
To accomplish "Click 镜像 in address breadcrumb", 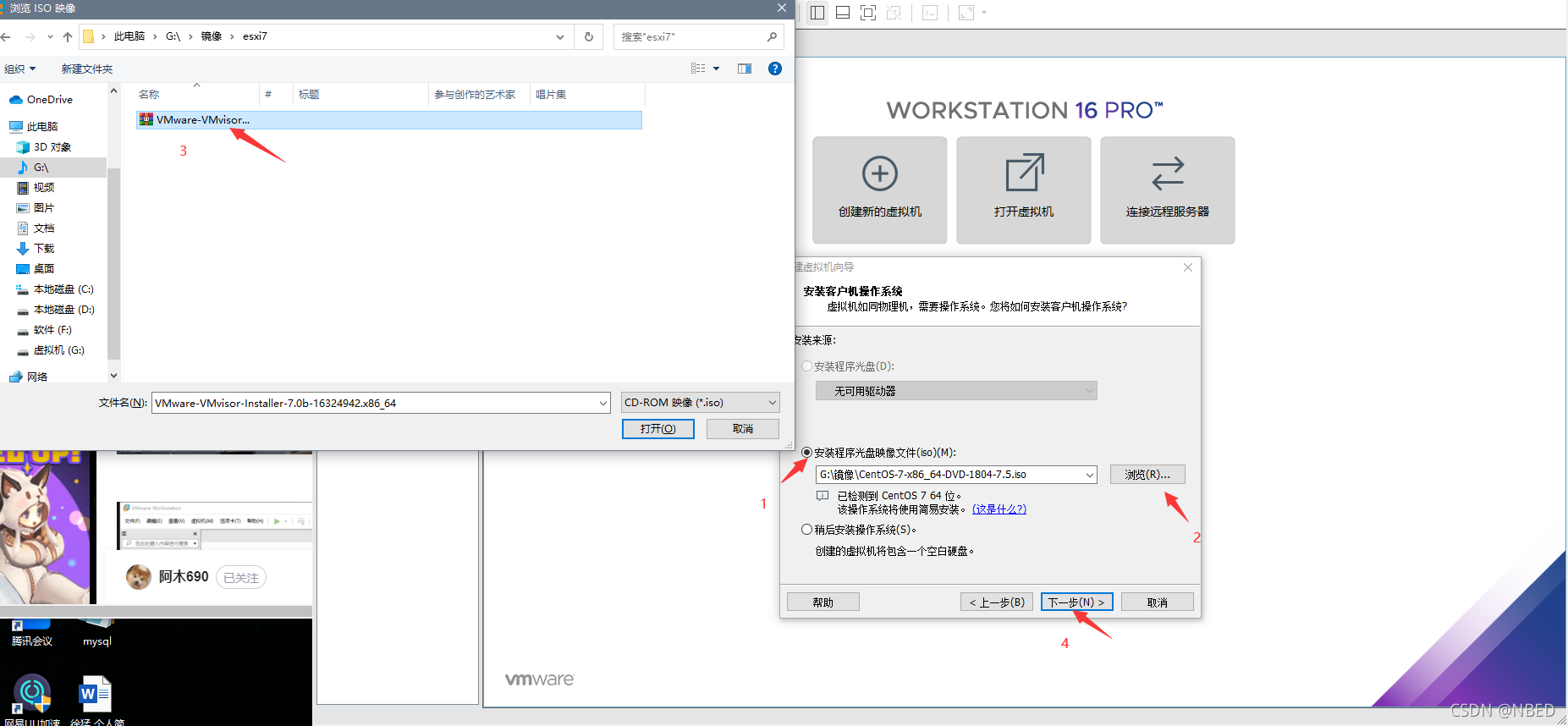I will (212, 36).
